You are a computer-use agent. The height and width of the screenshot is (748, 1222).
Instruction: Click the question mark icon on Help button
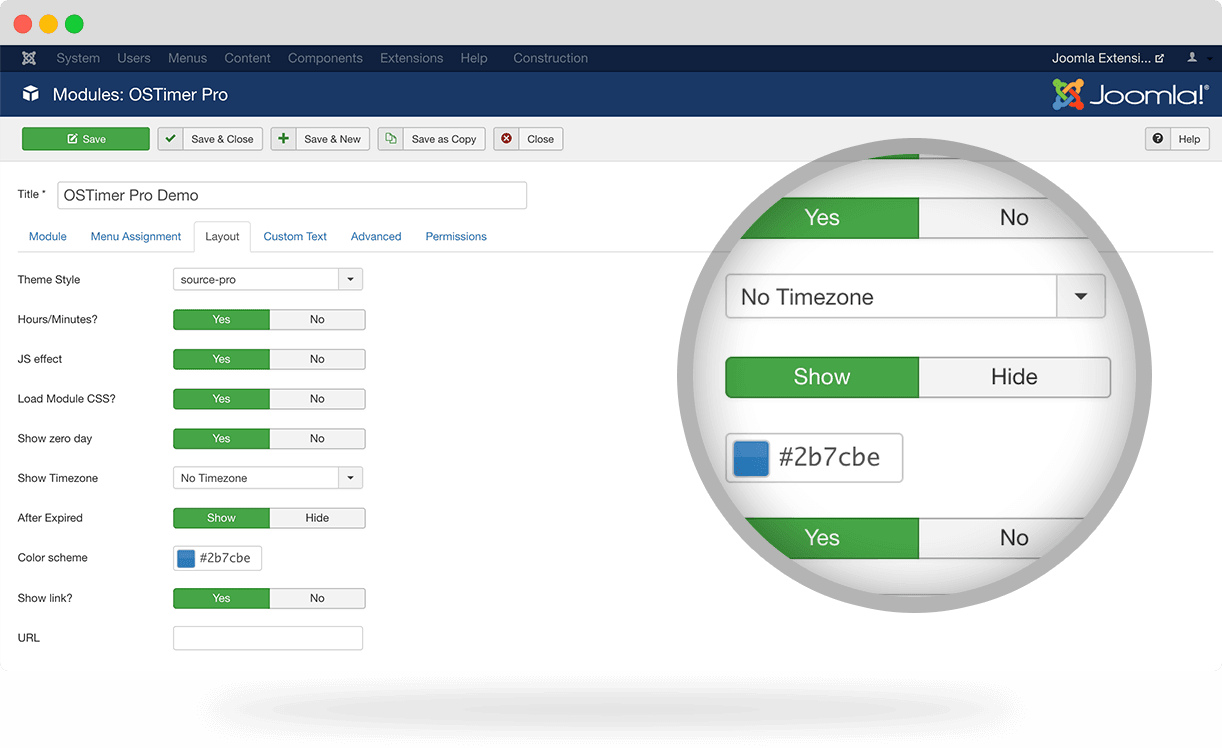1158,138
